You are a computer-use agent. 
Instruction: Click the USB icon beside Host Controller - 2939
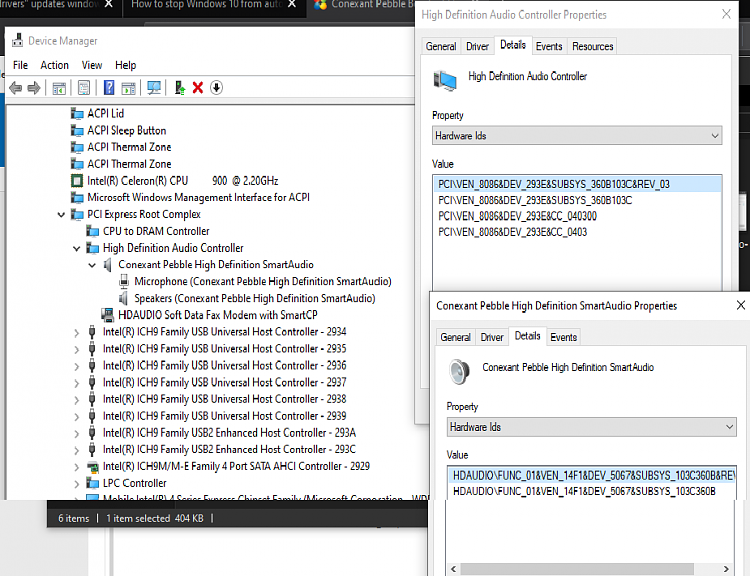[x=92, y=416]
